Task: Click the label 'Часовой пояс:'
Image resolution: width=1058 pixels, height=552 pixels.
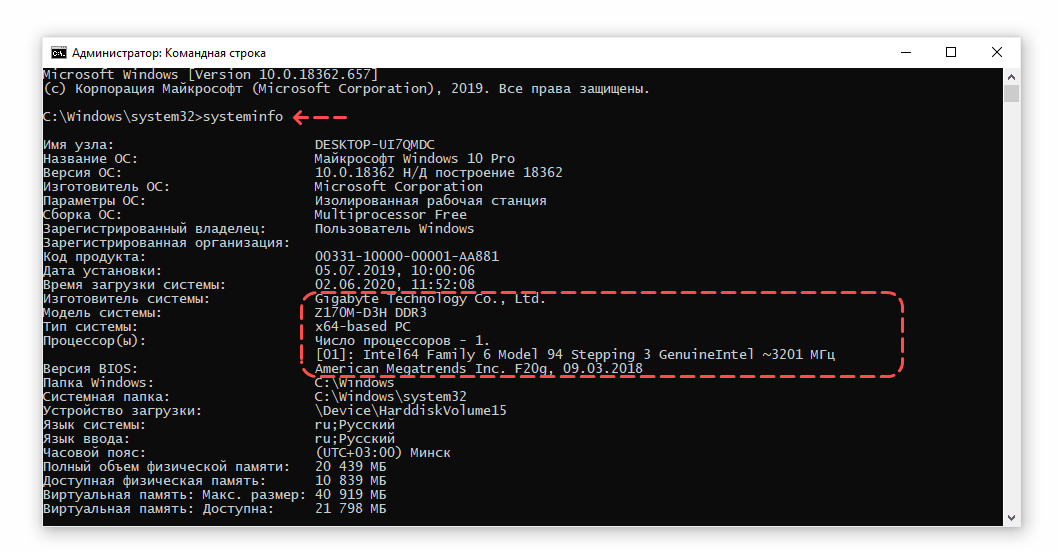Action: click(x=94, y=453)
